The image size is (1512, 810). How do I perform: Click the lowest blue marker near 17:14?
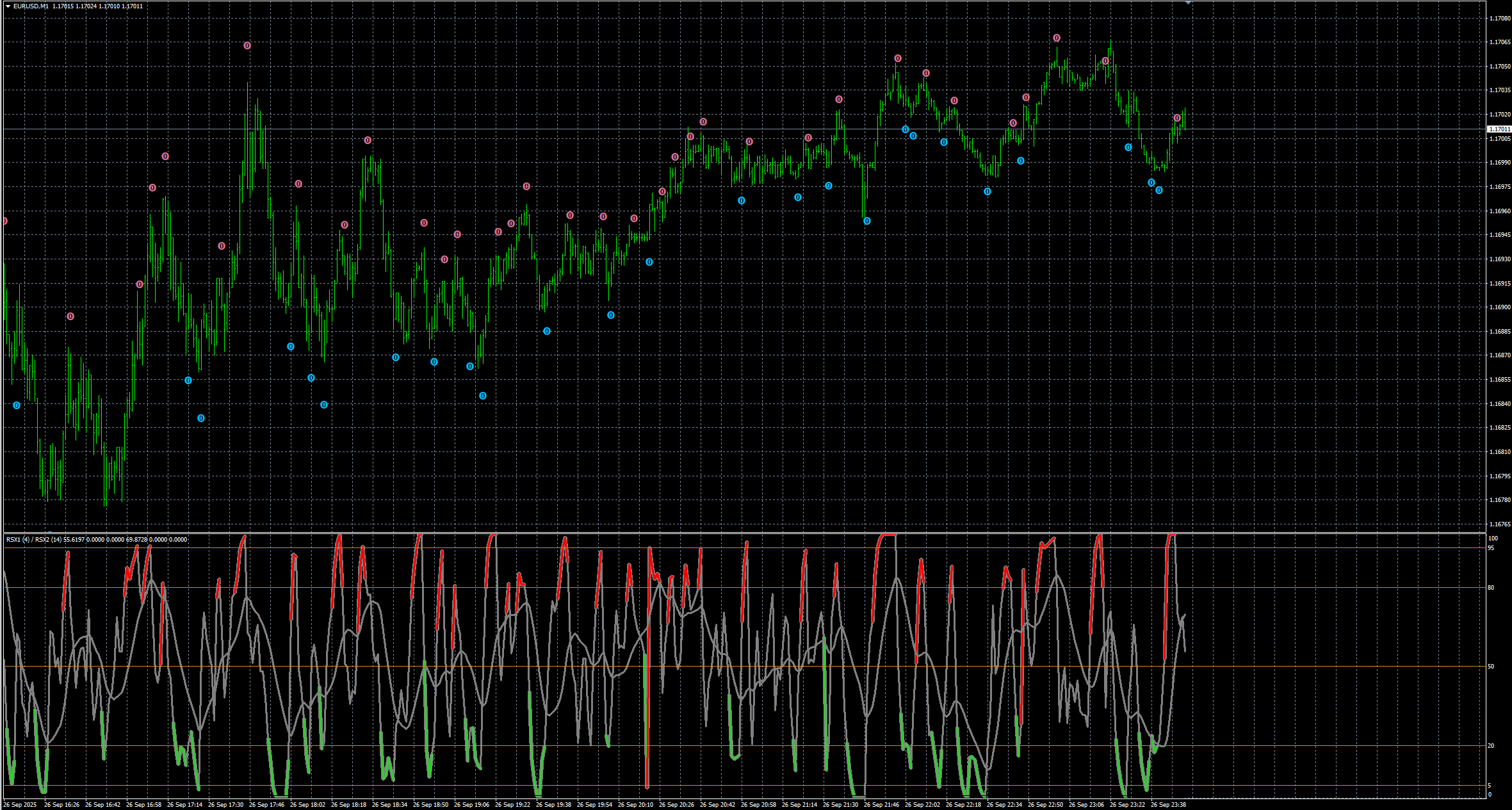tap(201, 418)
